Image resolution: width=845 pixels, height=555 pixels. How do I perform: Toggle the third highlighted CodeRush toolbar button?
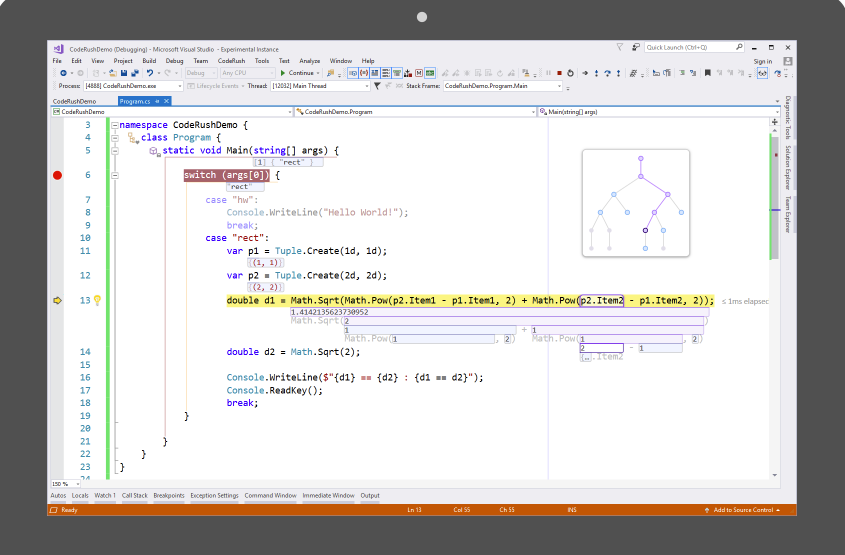tap(375, 73)
